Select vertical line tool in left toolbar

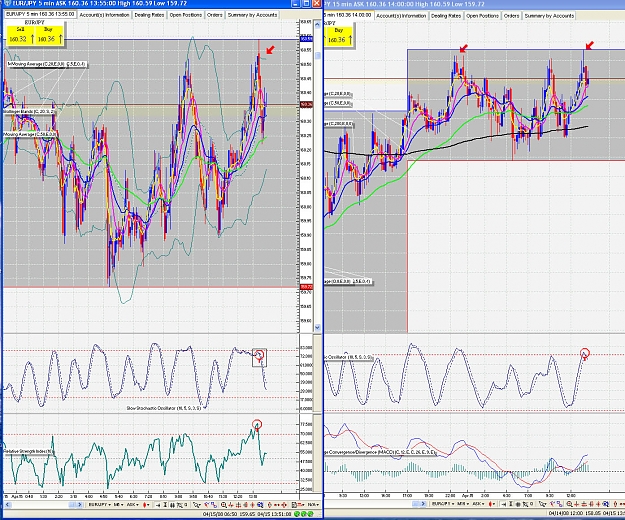[245, 505]
